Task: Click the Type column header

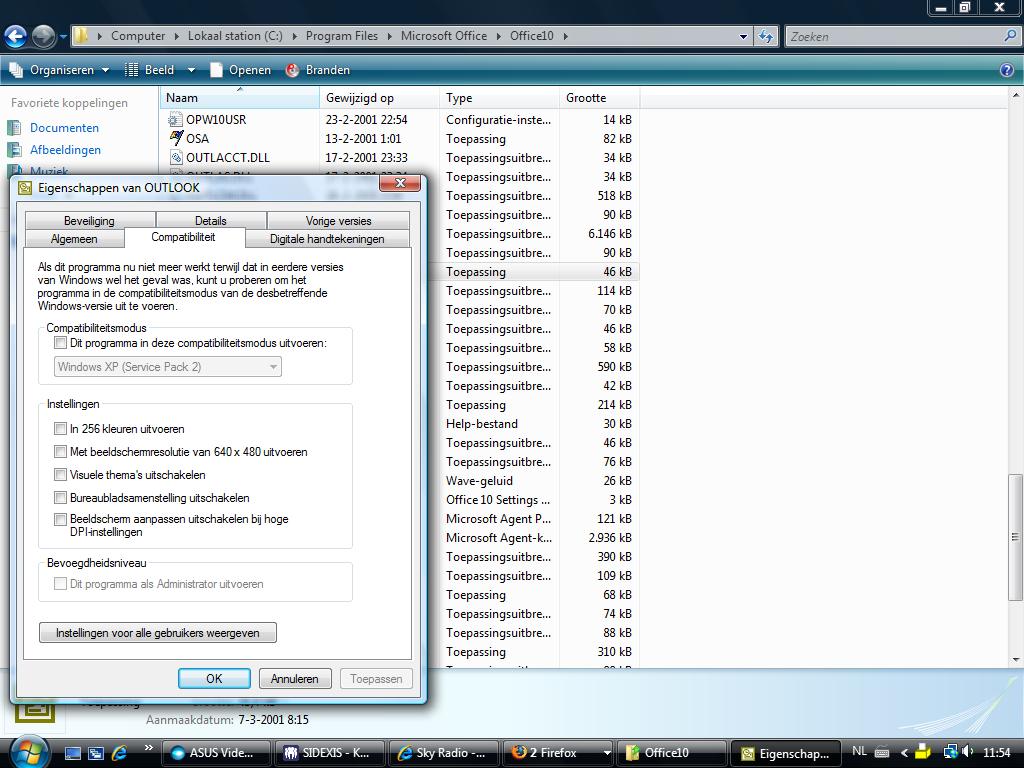Action: pos(500,98)
